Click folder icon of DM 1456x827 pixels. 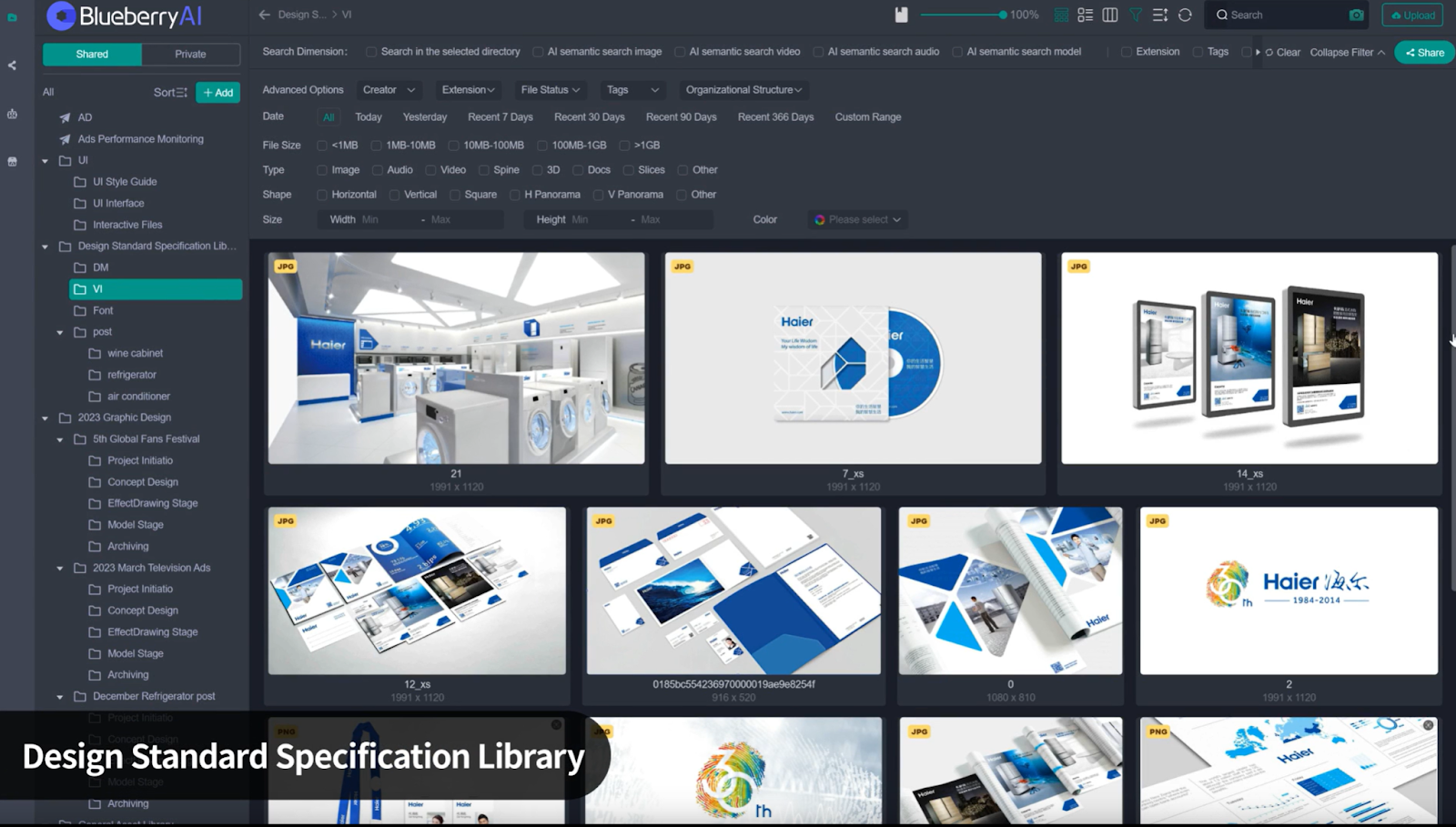pyautogui.click(x=80, y=267)
